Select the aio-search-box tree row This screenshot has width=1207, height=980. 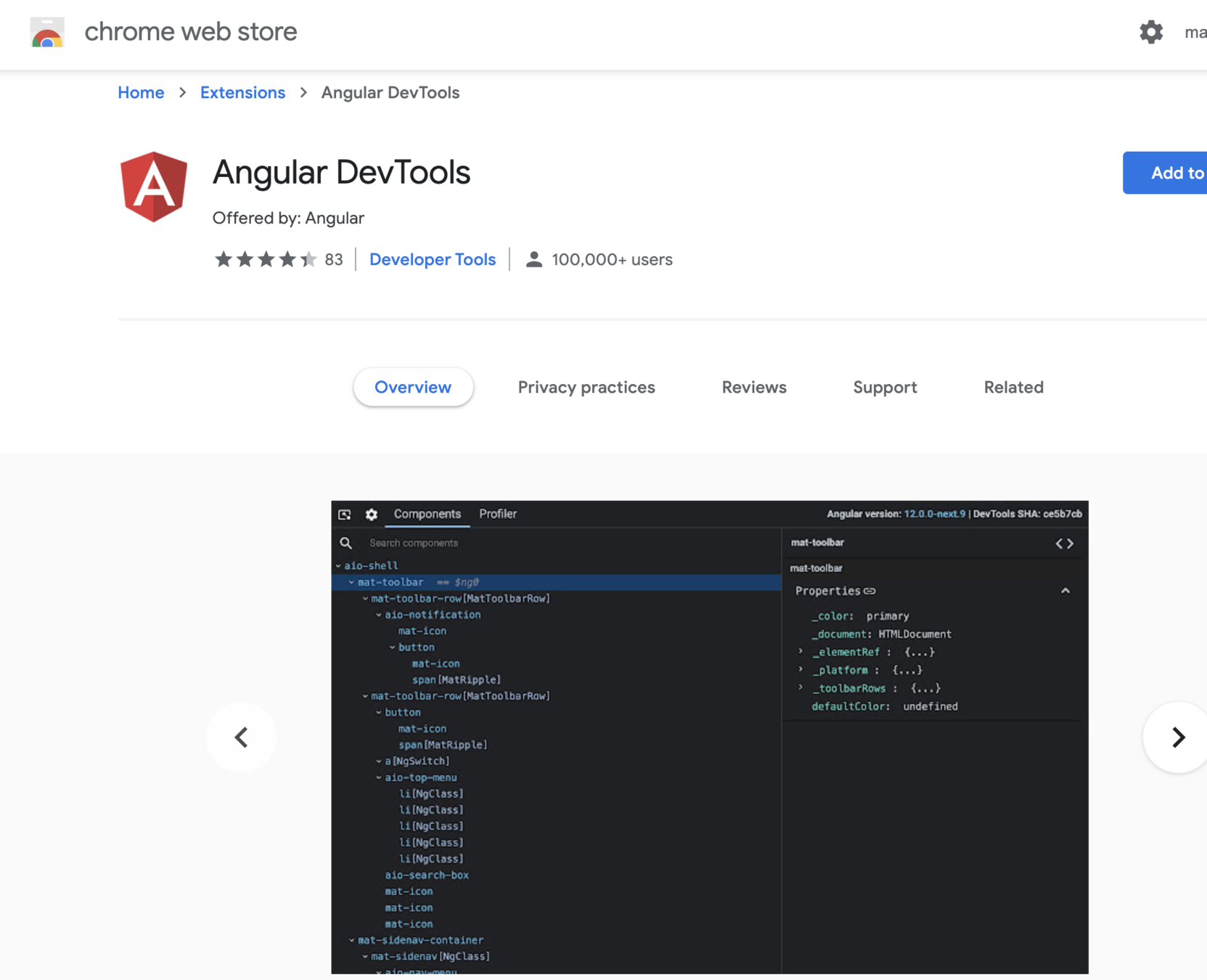[x=427, y=875]
